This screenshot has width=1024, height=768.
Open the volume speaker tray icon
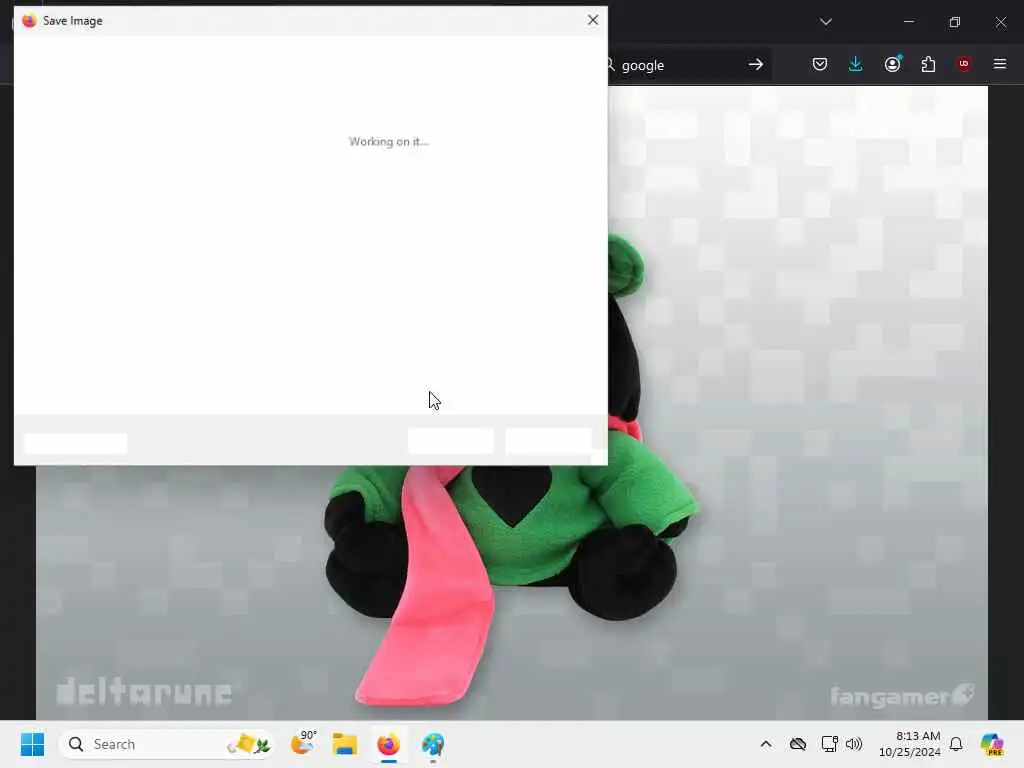coord(853,744)
